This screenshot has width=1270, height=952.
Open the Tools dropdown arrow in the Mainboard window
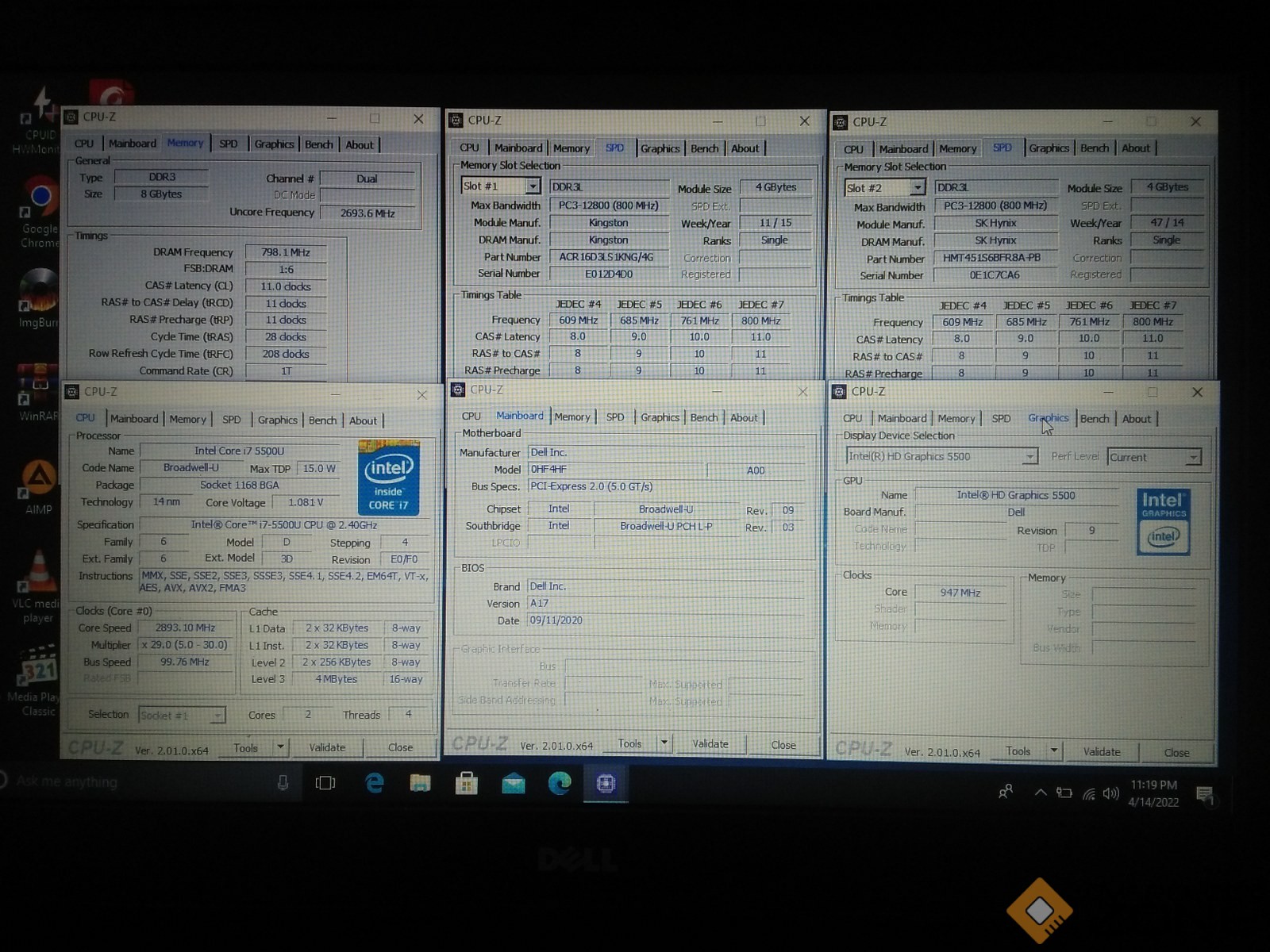tap(664, 743)
